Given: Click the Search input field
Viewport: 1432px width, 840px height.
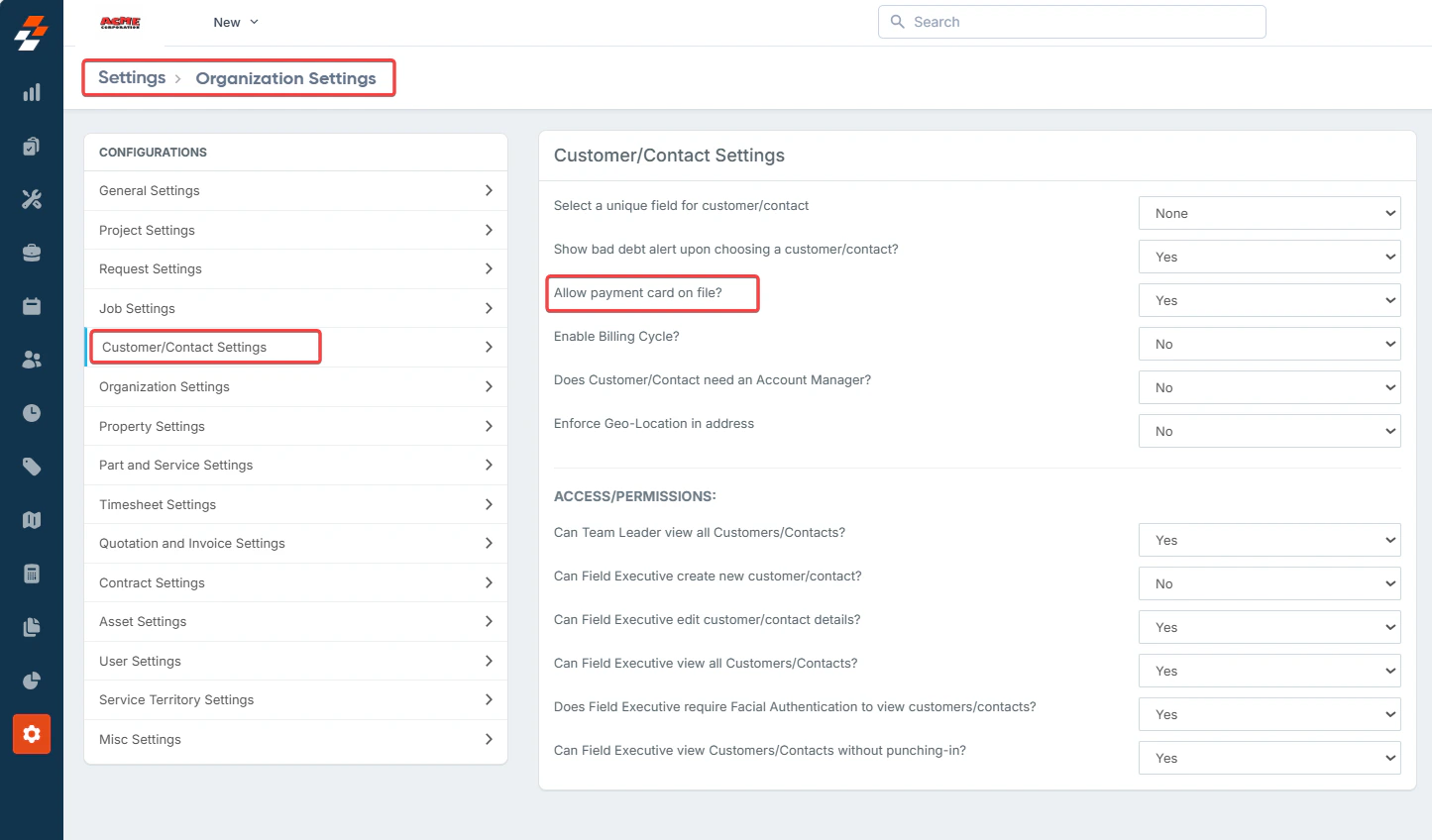Looking at the screenshot, I should click(1071, 22).
